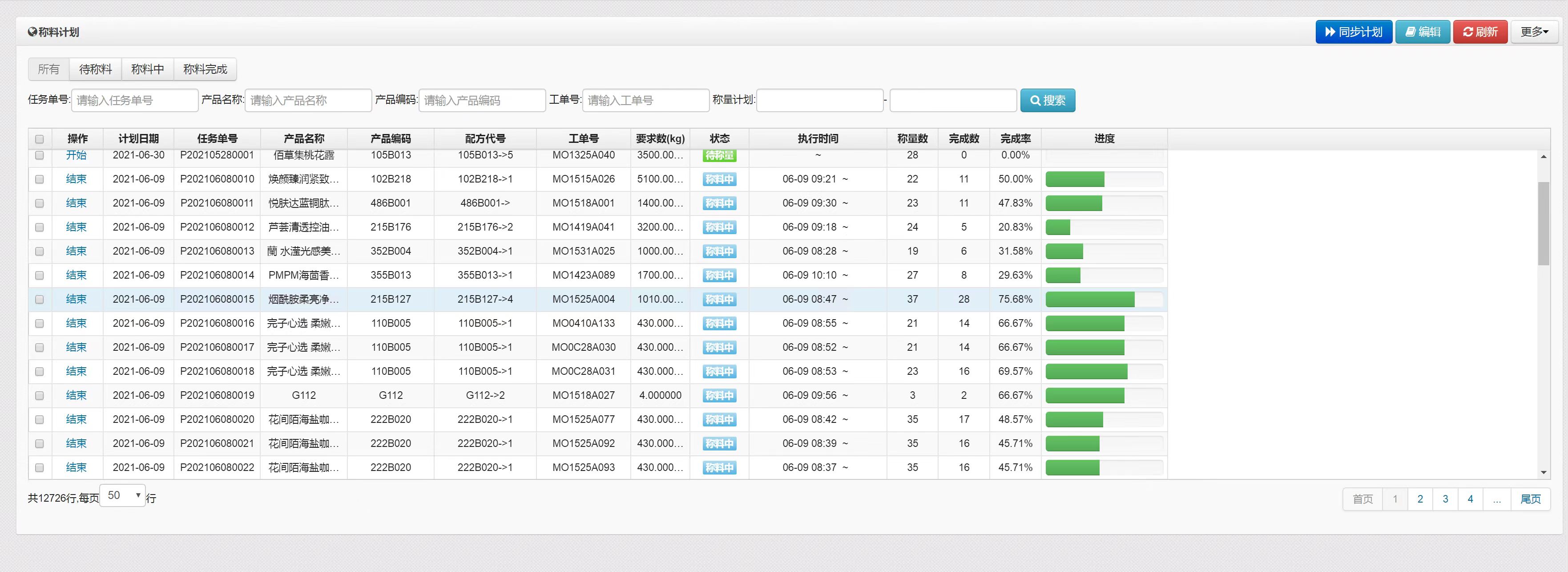Go to pagination page 4
The height and width of the screenshot is (572, 1568).
tap(1470, 499)
